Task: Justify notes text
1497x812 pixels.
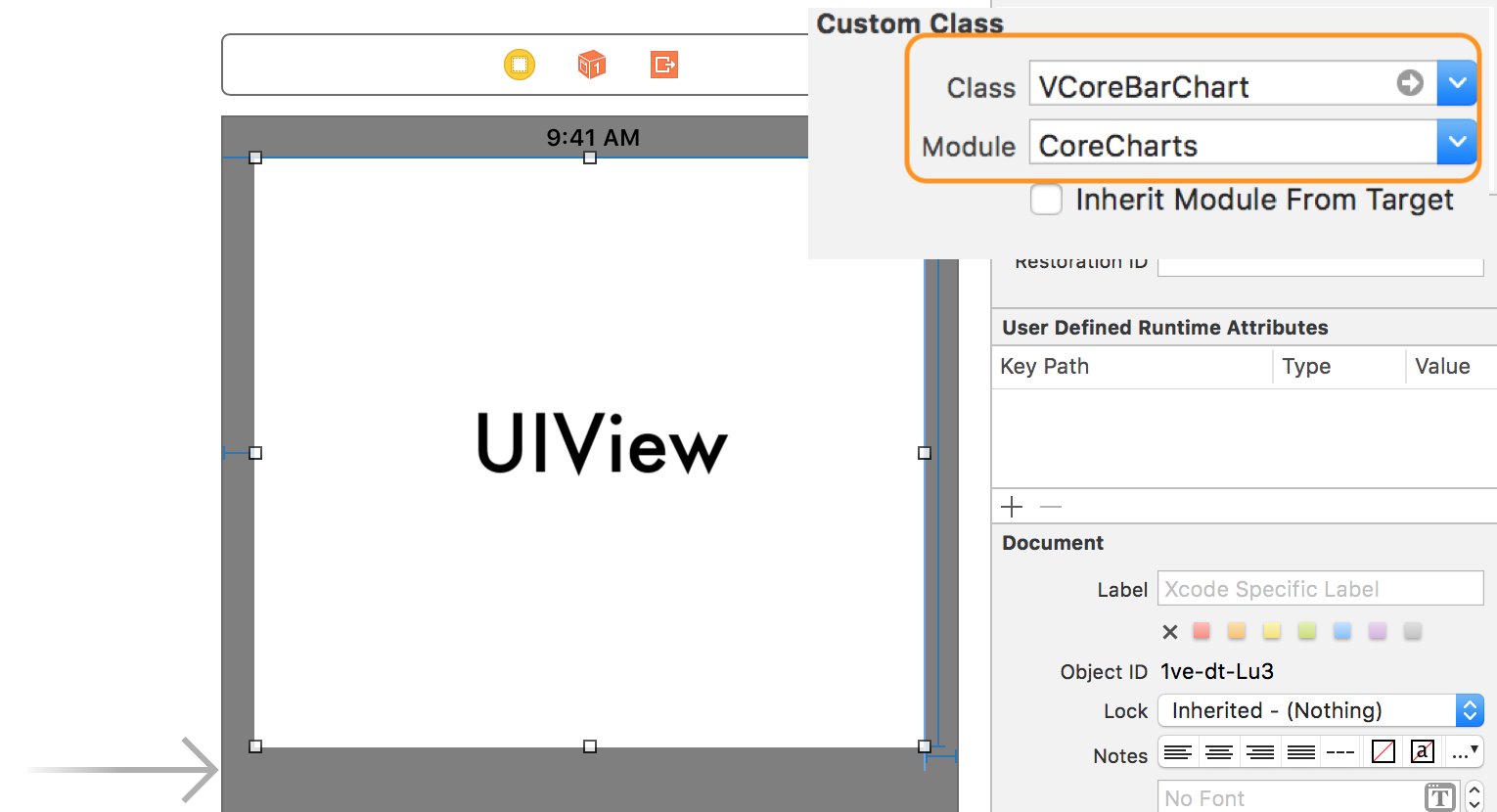Action: pyautogui.click(x=1301, y=752)
